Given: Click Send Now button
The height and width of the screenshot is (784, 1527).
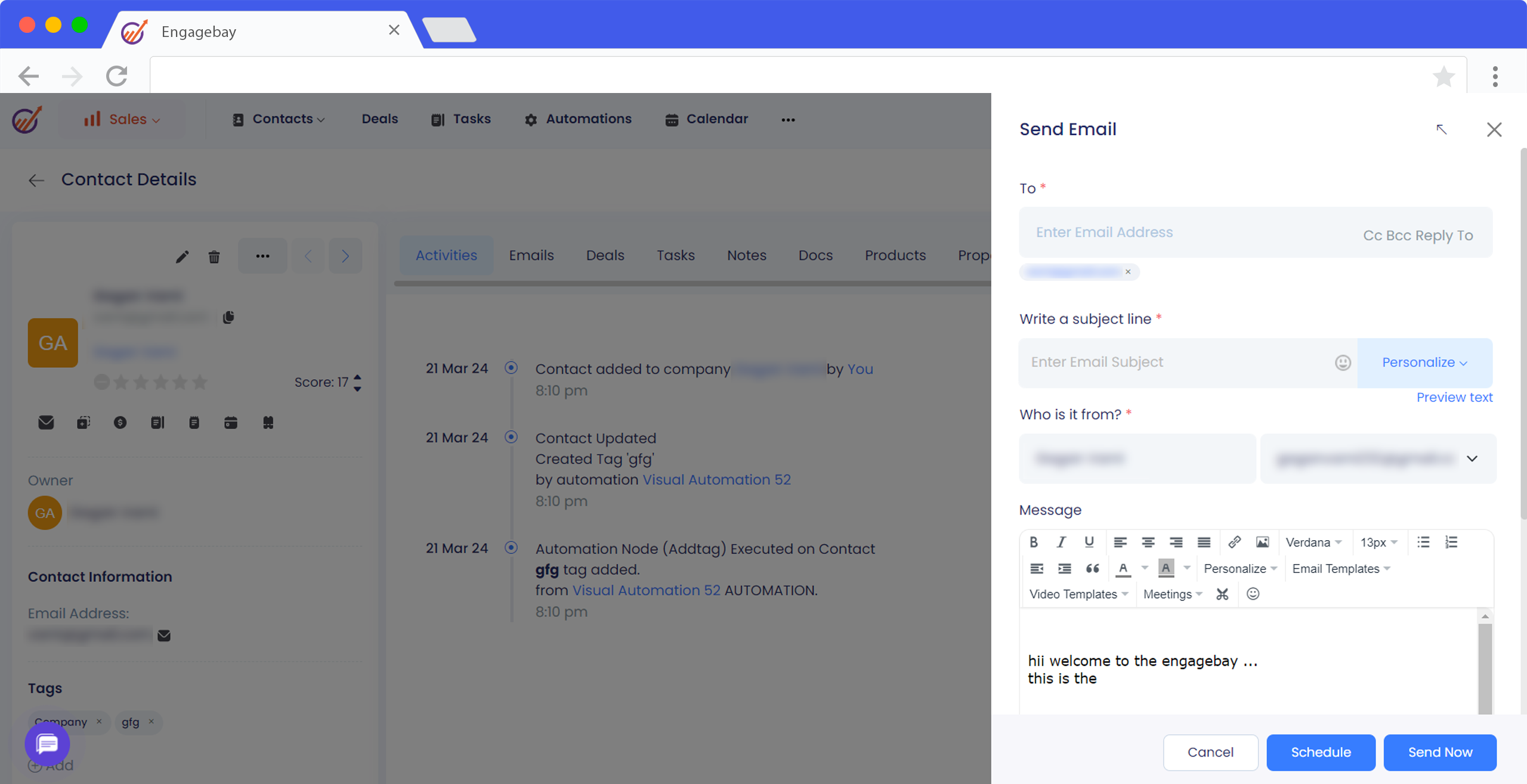Looking at the screenshot, I should pos(1440,752).
